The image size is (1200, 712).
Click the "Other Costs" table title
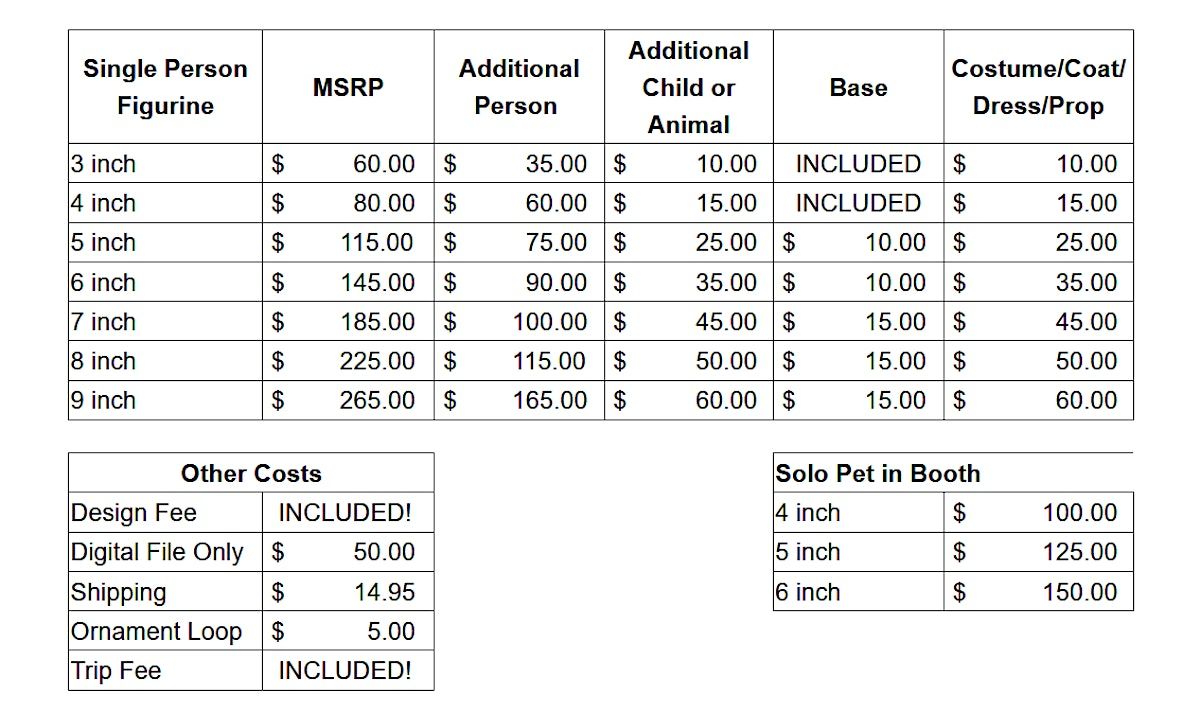point(251,474)
